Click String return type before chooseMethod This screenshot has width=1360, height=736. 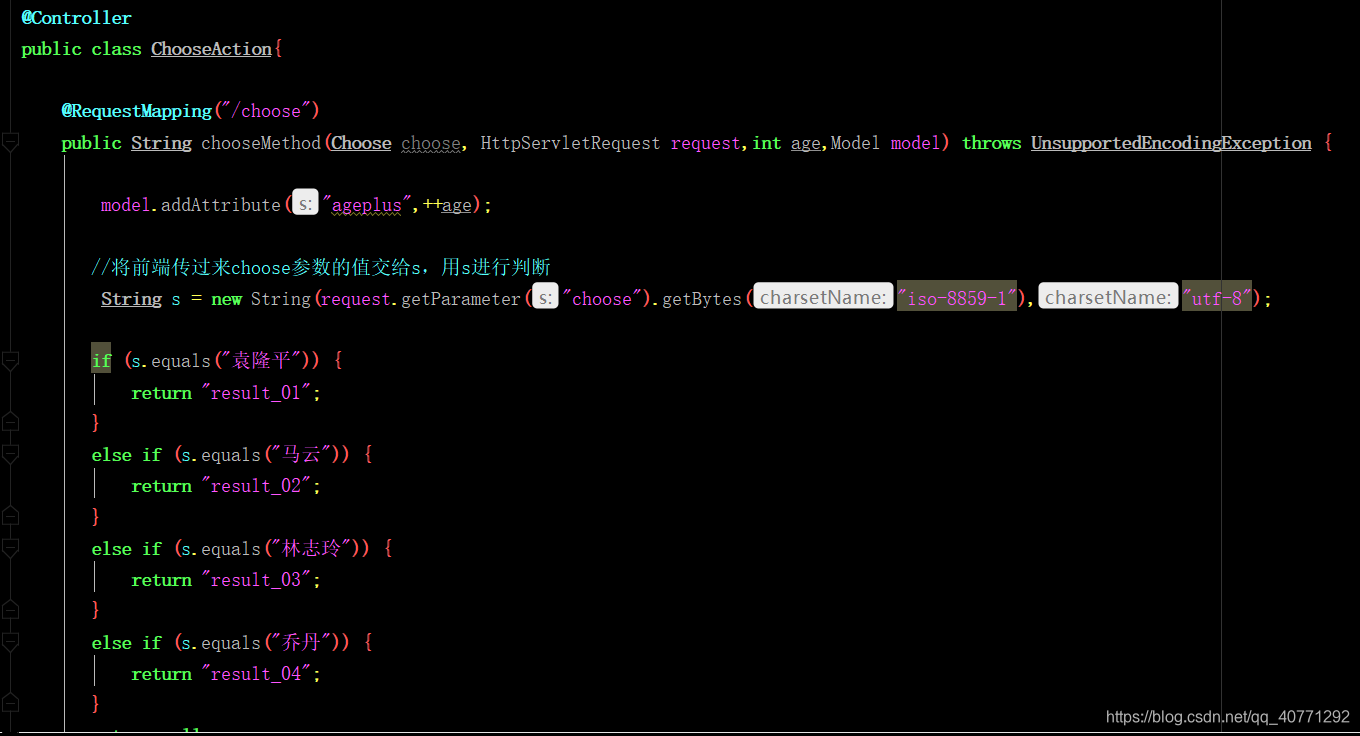[161, 143]
